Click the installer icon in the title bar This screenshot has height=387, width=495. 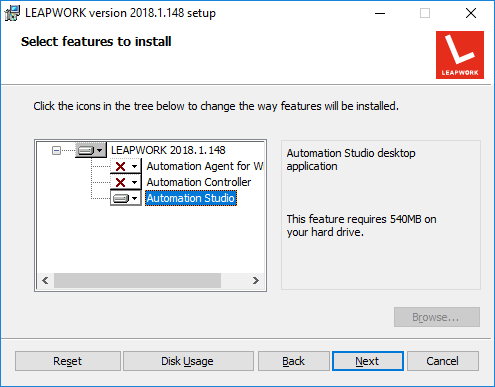click(12, 13)
